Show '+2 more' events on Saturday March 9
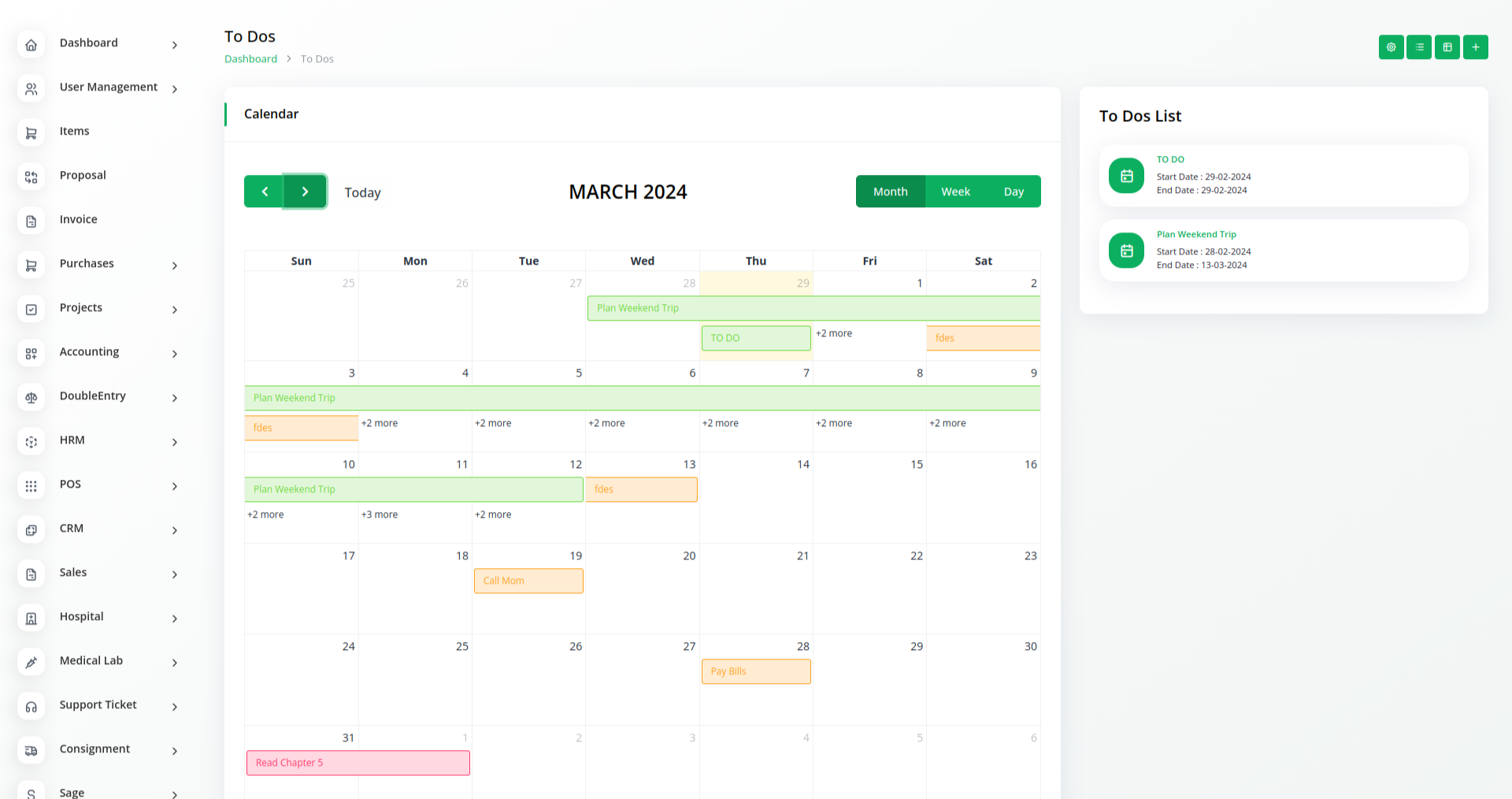This screenshot has width=1512, height=799. (947, 423)
